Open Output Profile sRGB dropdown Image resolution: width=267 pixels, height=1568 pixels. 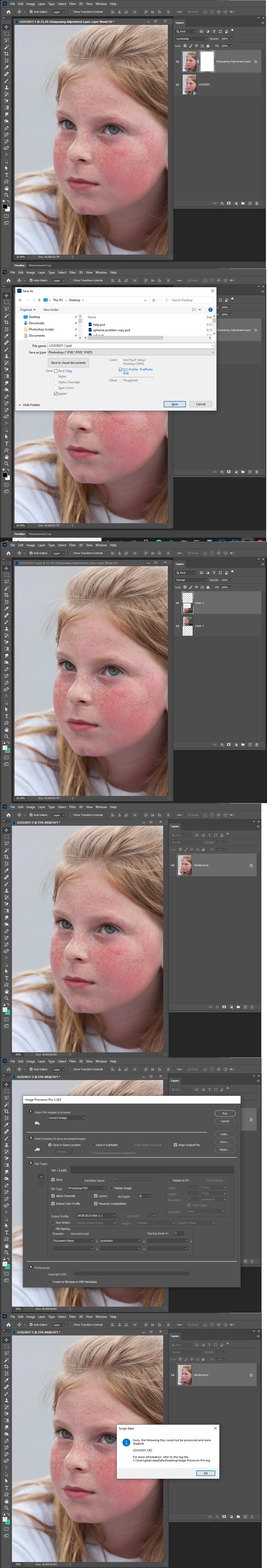point(96,1216)
